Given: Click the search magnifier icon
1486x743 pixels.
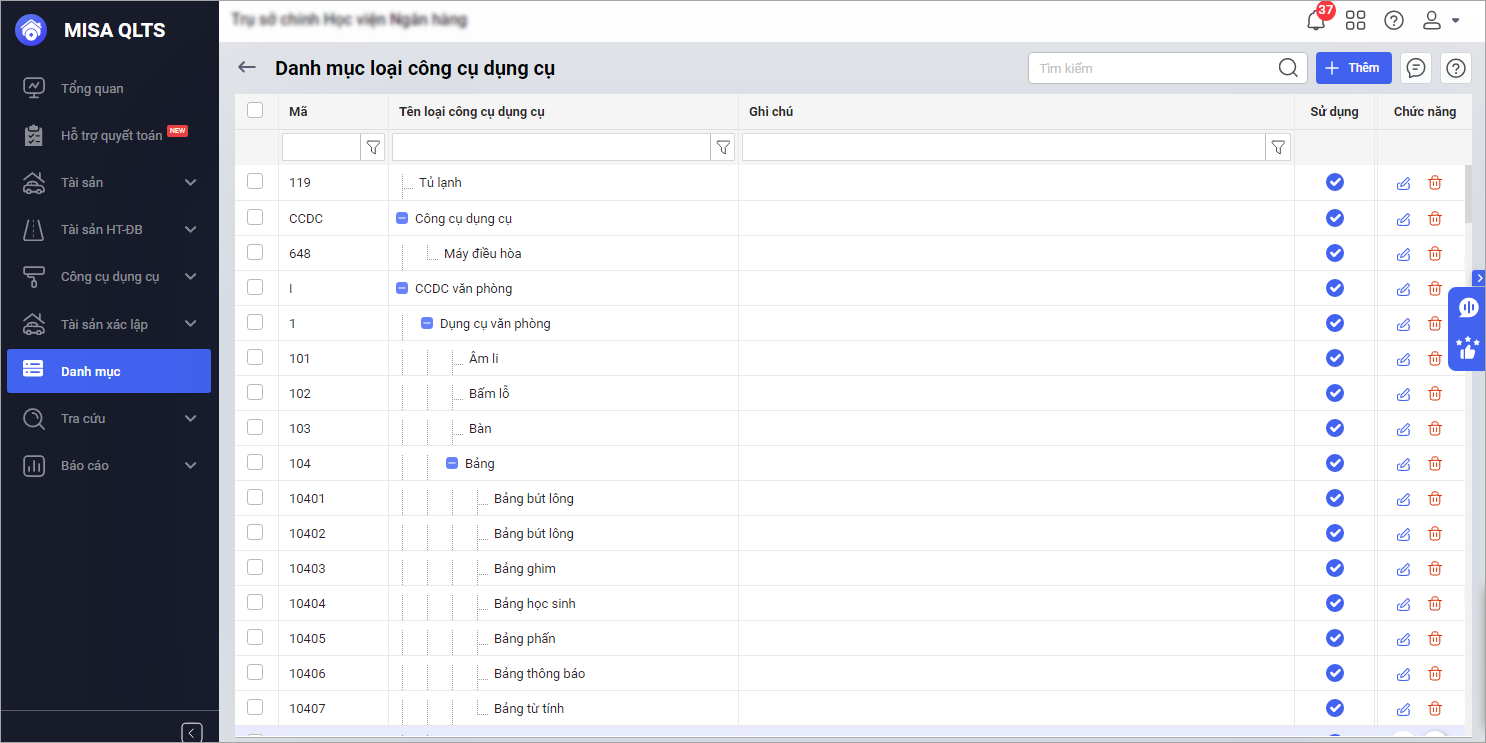Looking at the screenshot, I should click(x=1288, y=68).
